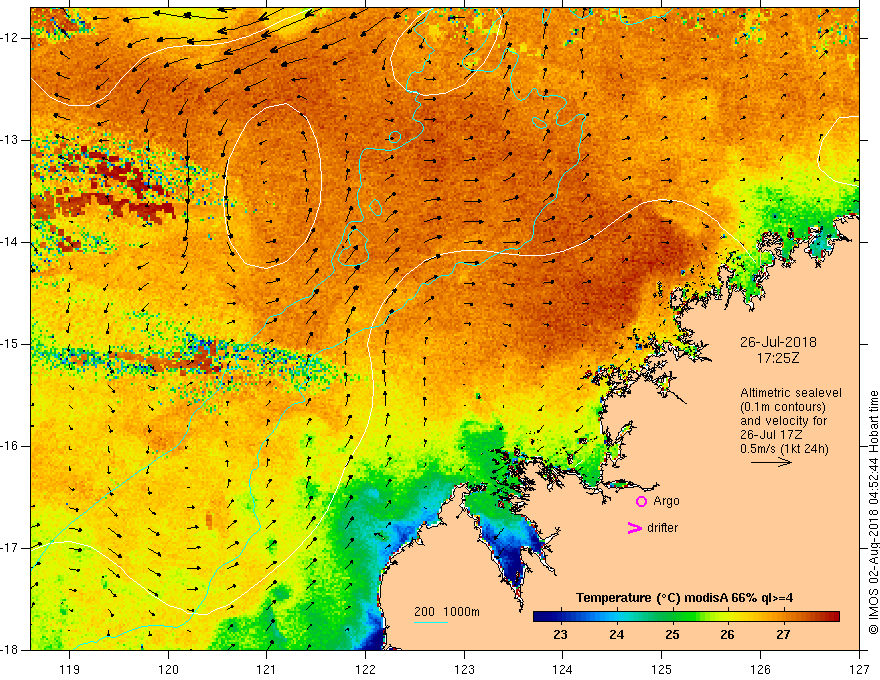Screen dimensions: 880x680
Task: Click the magenta Argo circle legend symbol
Action: click(641, 502)
